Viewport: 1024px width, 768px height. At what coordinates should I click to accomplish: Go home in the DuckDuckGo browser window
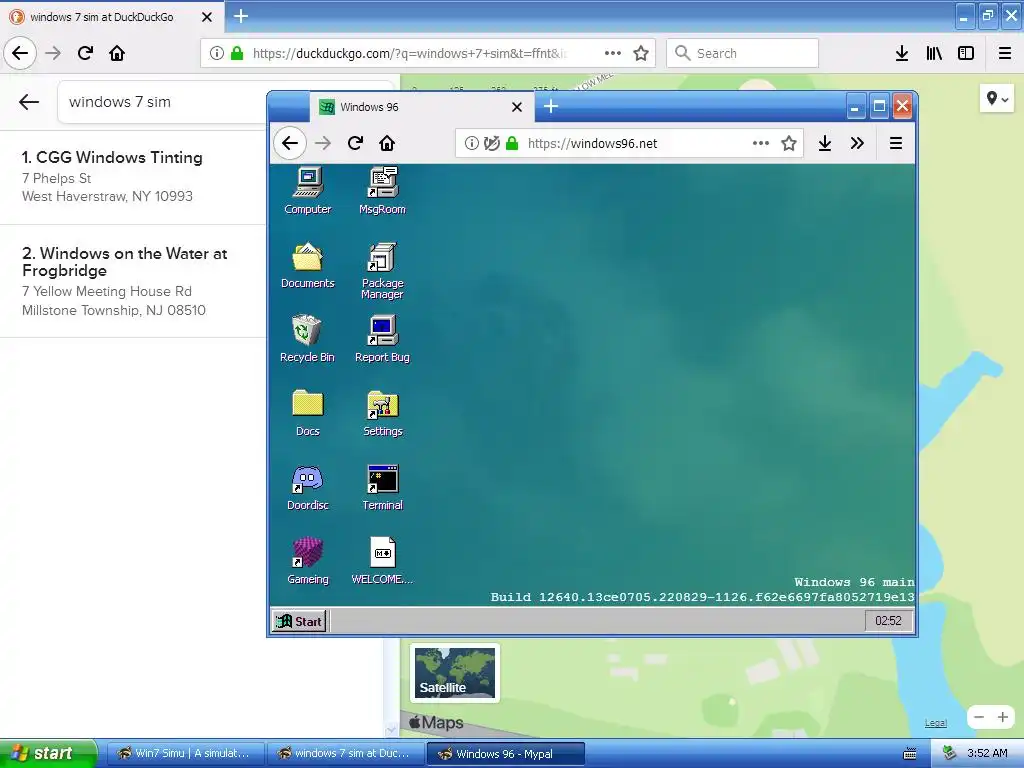[x=117, y=53]
